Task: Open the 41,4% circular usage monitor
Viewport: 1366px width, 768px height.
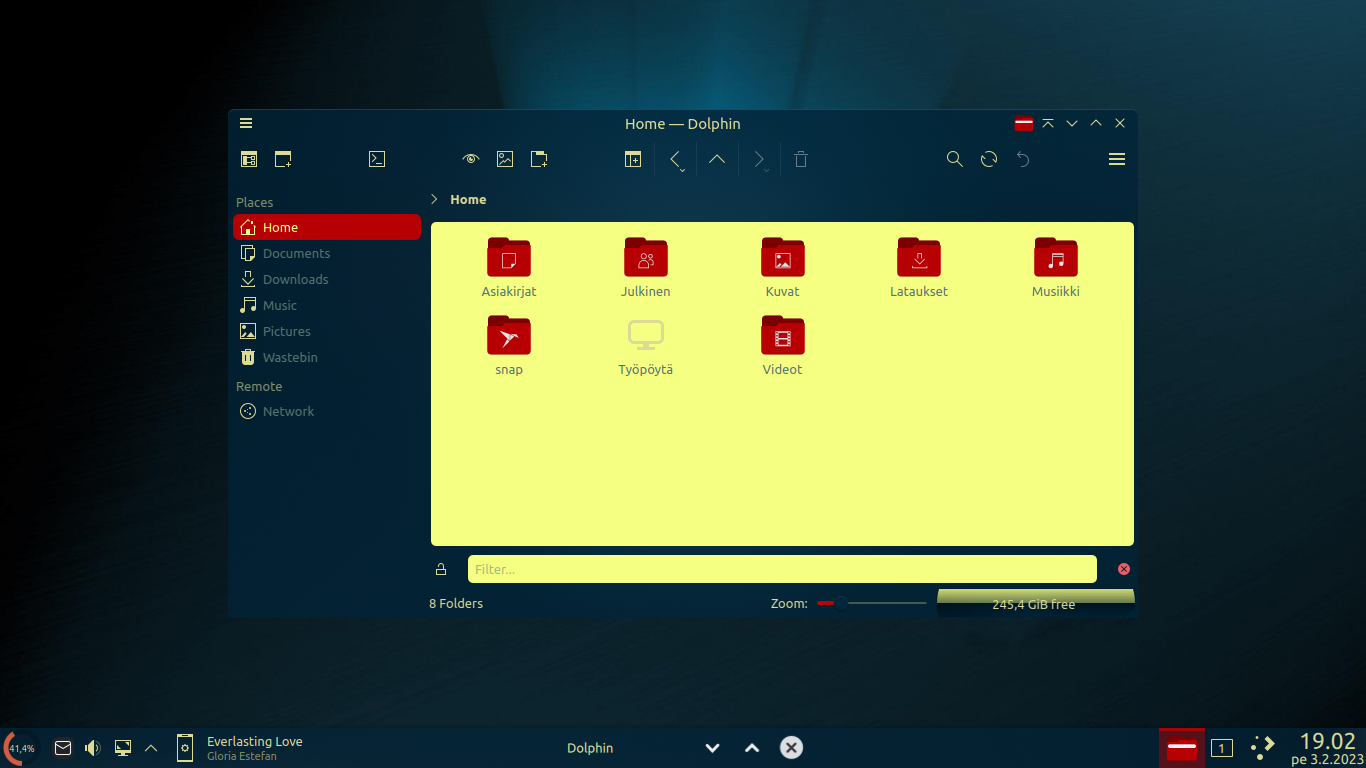Action: pyautogui.click(x=20, y=748)
